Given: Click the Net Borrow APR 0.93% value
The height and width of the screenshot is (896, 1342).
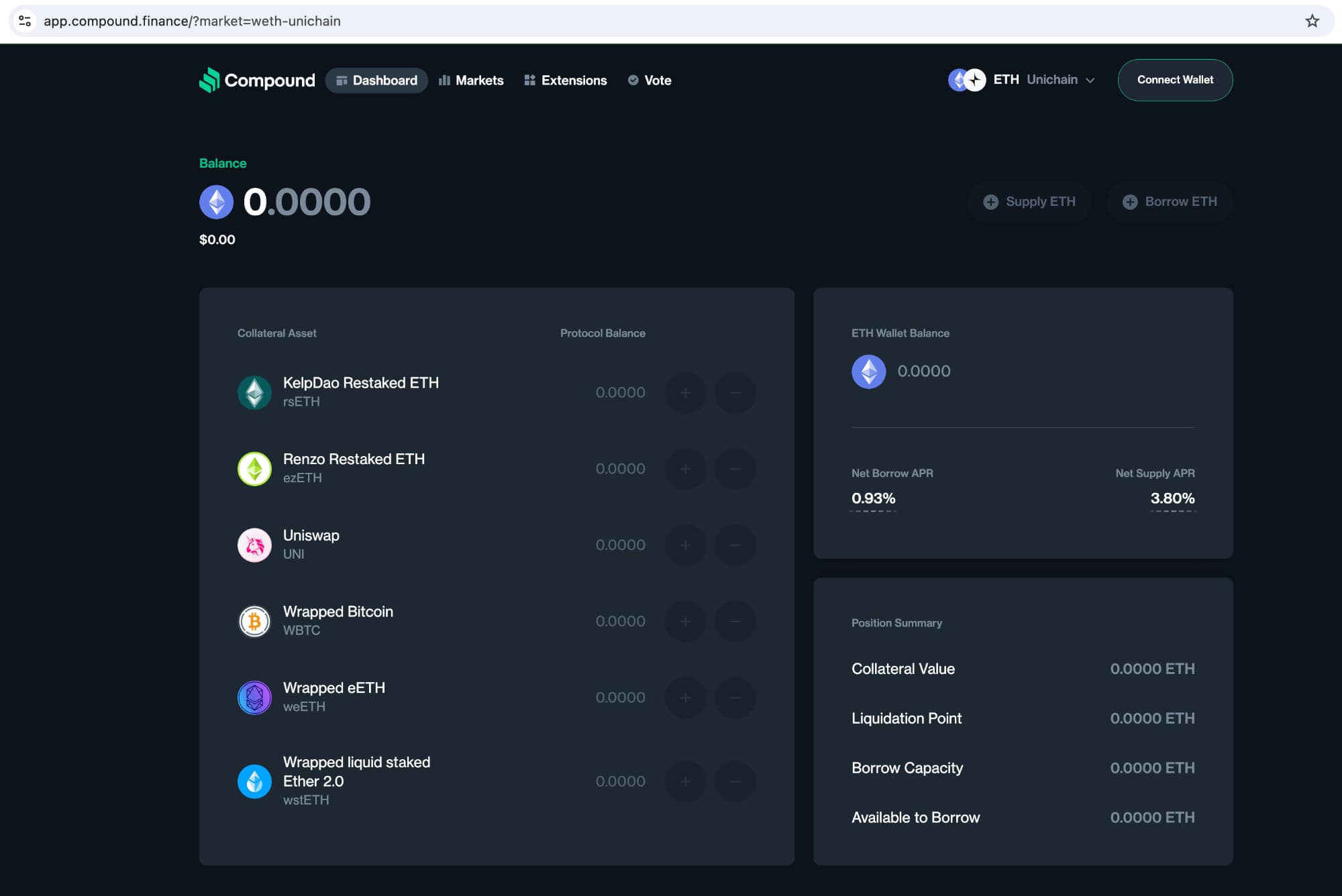Looking at the screenshot, I should [x=873, y=498].
